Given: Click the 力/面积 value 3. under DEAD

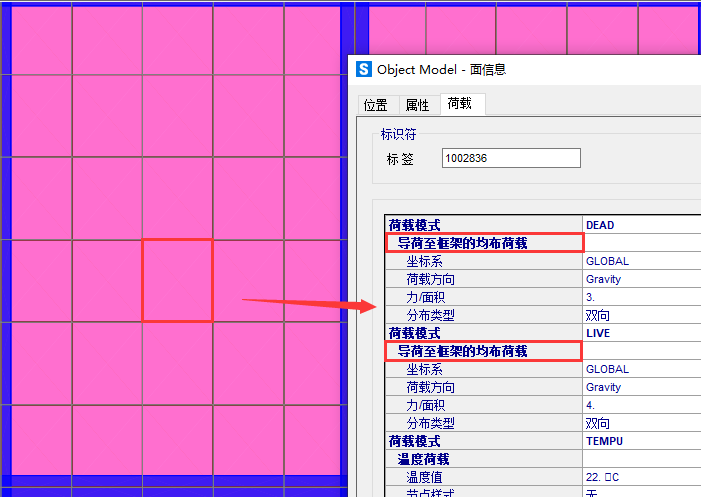Looking at the screenshot, I should (x=640, y=297).
